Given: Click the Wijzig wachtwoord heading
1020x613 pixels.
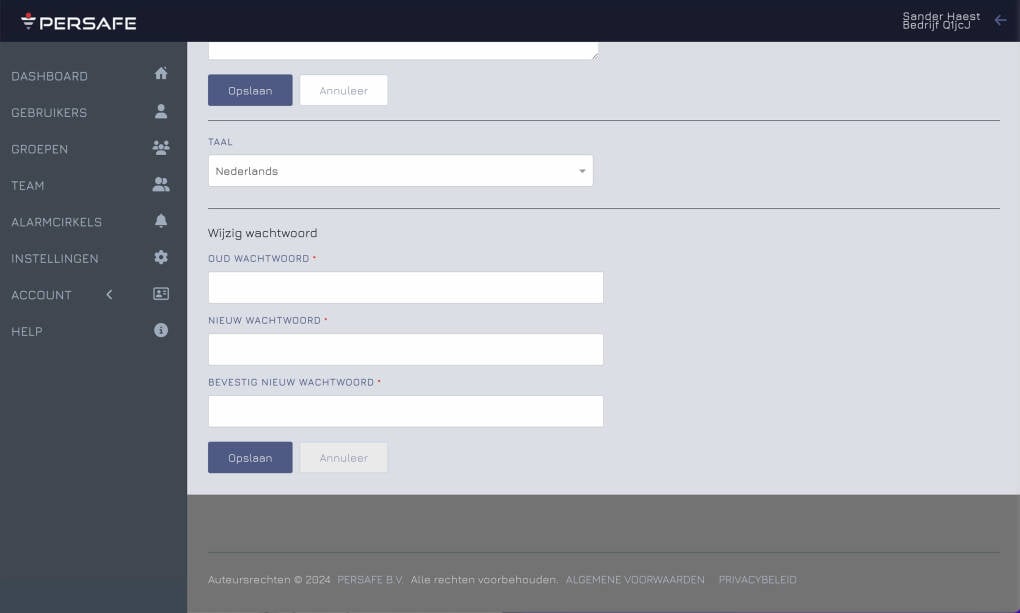Looking at the screenshot, I should click(262, 233).
